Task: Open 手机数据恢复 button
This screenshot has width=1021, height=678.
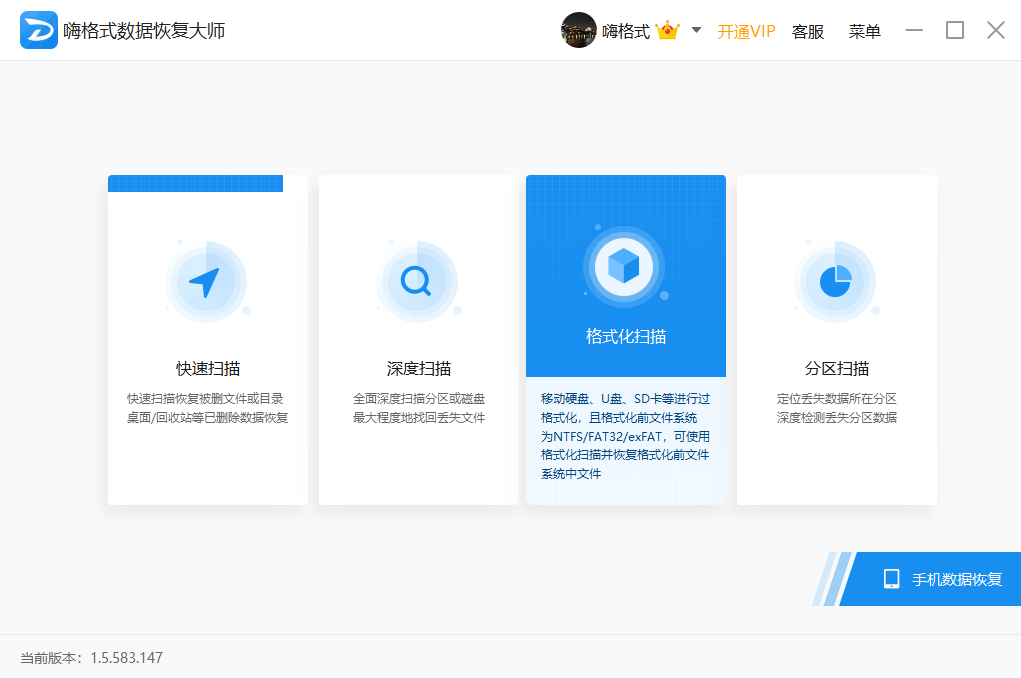Action: [930, 579]
